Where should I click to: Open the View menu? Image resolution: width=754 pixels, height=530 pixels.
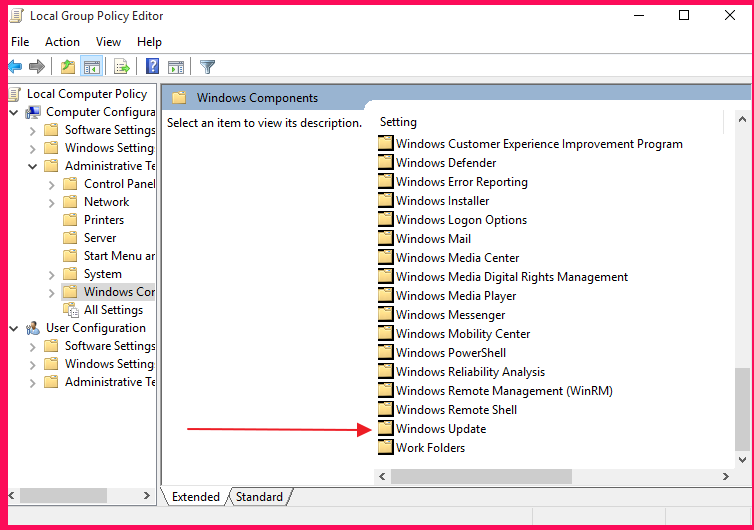click(108, 42)
